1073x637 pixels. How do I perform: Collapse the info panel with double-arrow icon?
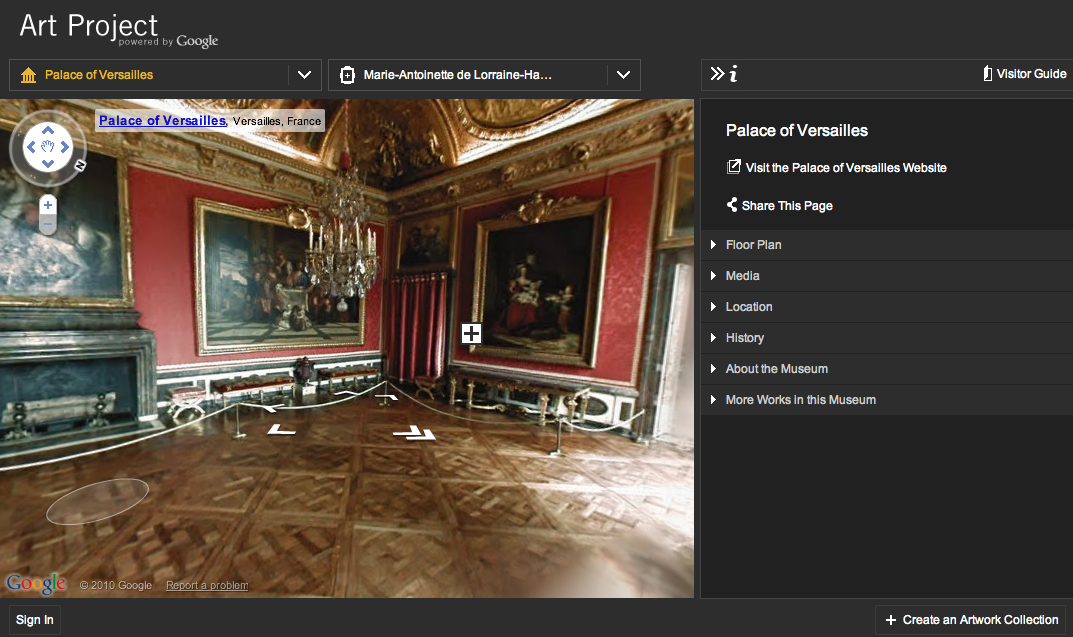(x=716, y=74)
